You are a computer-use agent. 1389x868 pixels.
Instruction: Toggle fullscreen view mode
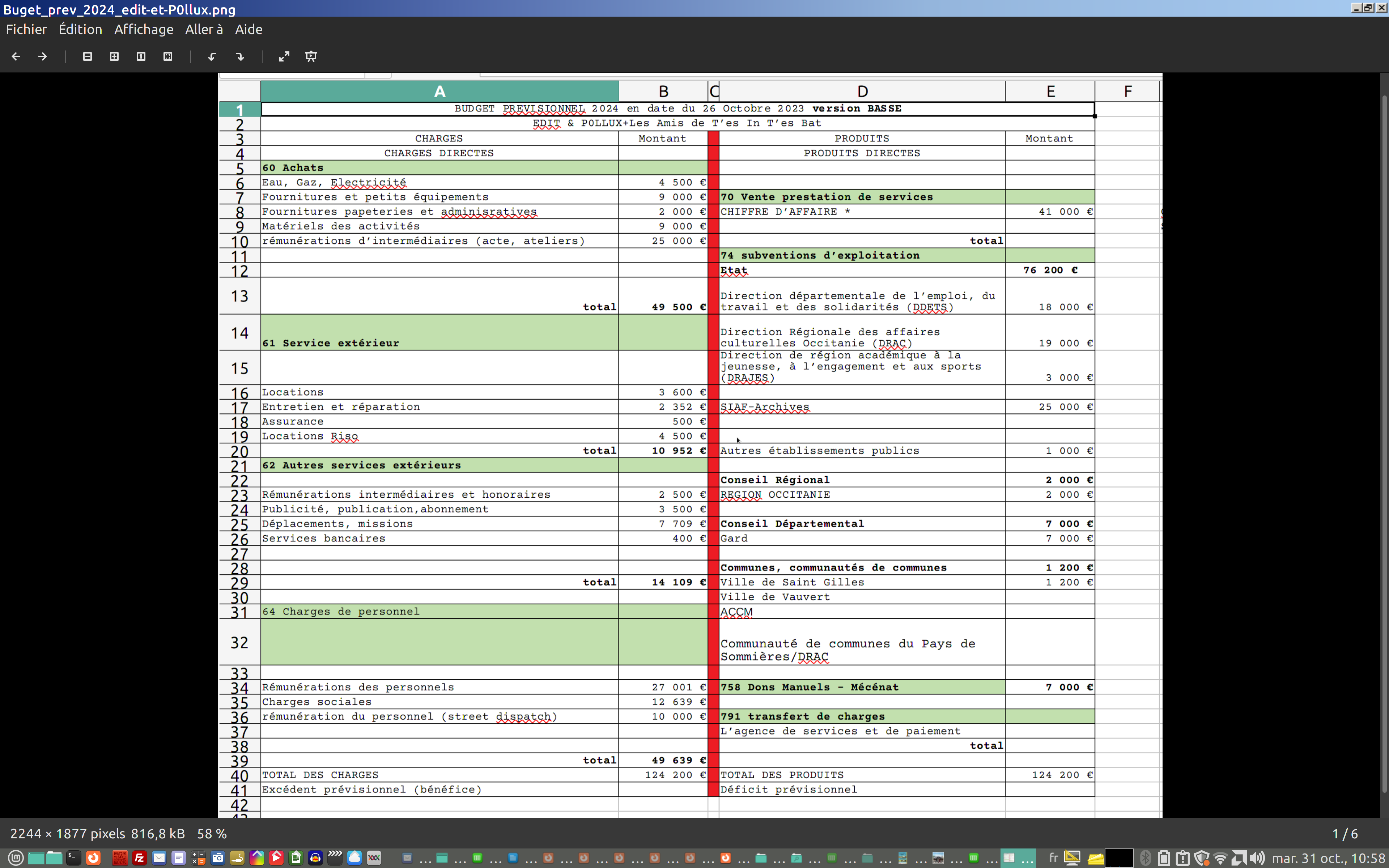(x=284, y=56)
